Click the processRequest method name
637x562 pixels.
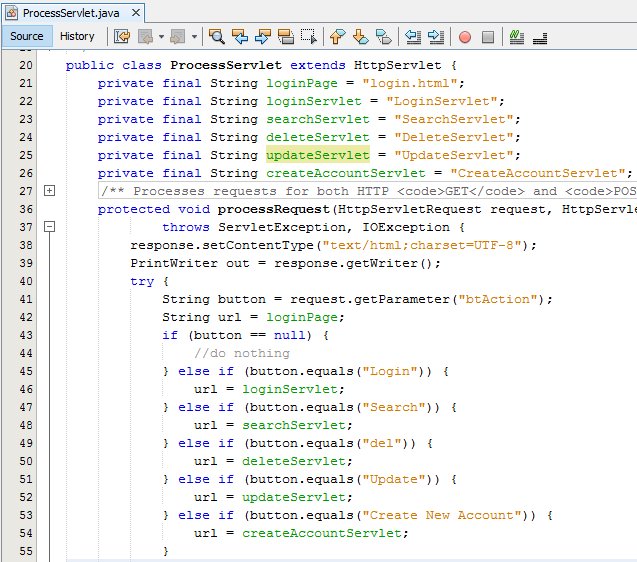tap(273, 209)
